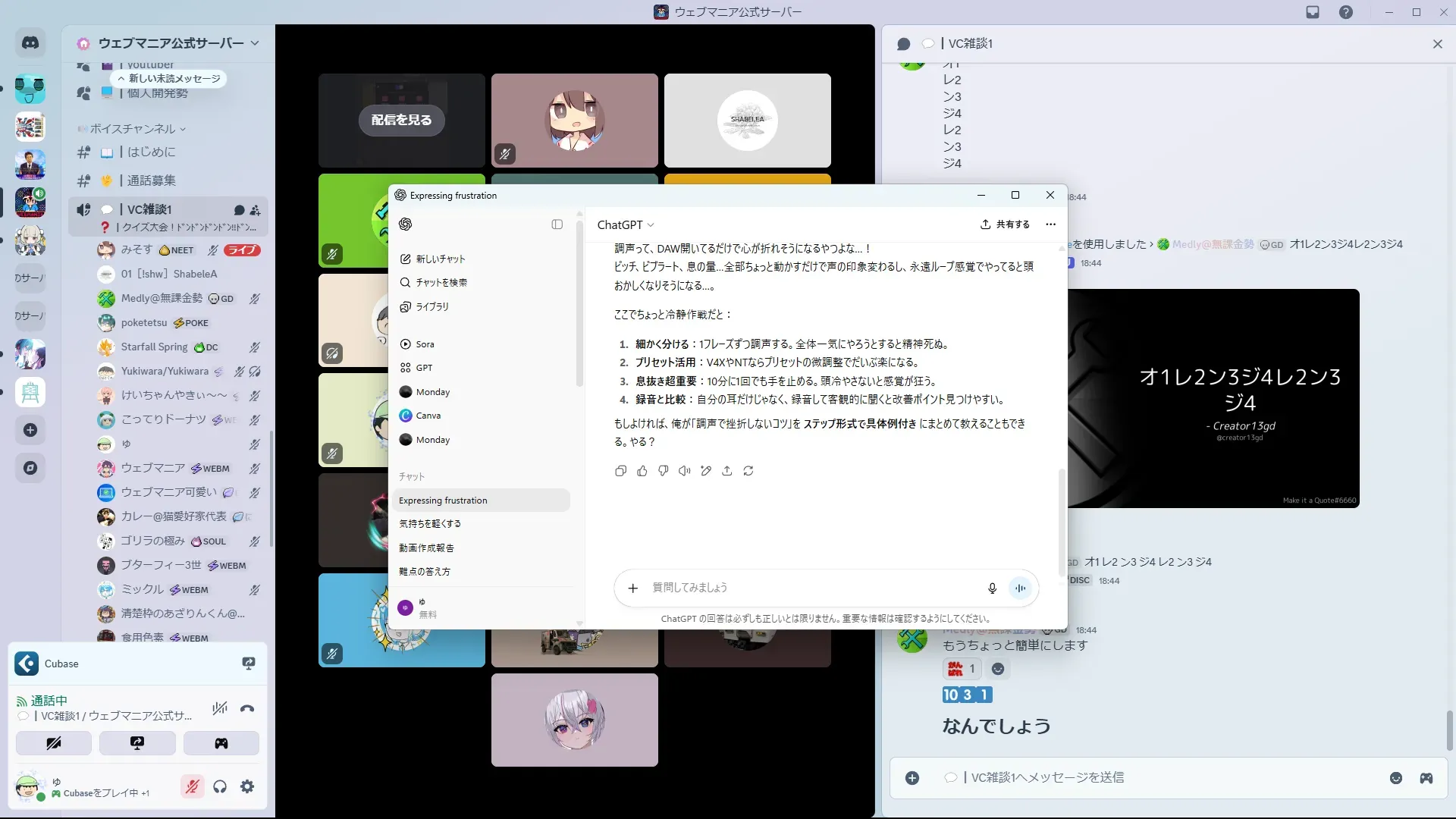Collapse ボイスチャンネル category
Image resolution: width=1456 pixels, height=819 pixels.
point(133,129)
